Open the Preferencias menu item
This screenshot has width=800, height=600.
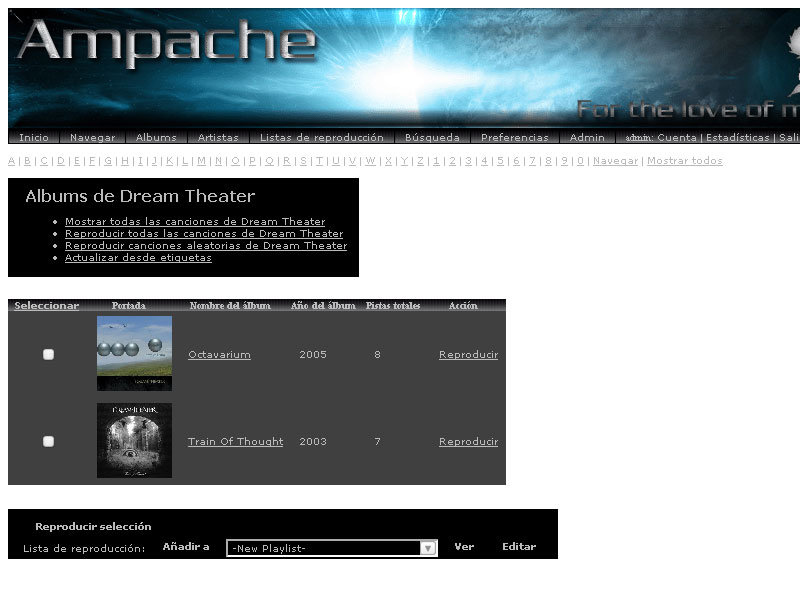[515, 137]
